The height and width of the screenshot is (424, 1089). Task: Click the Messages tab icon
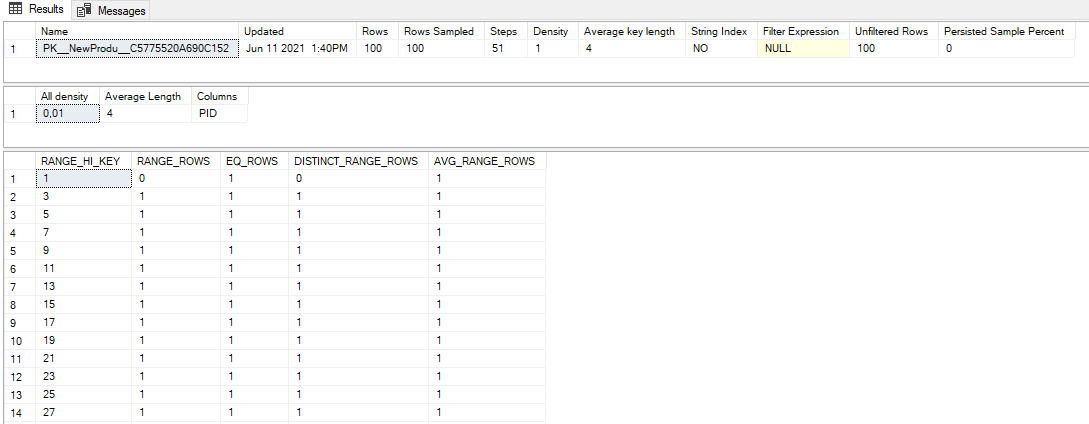pos(85,11)
